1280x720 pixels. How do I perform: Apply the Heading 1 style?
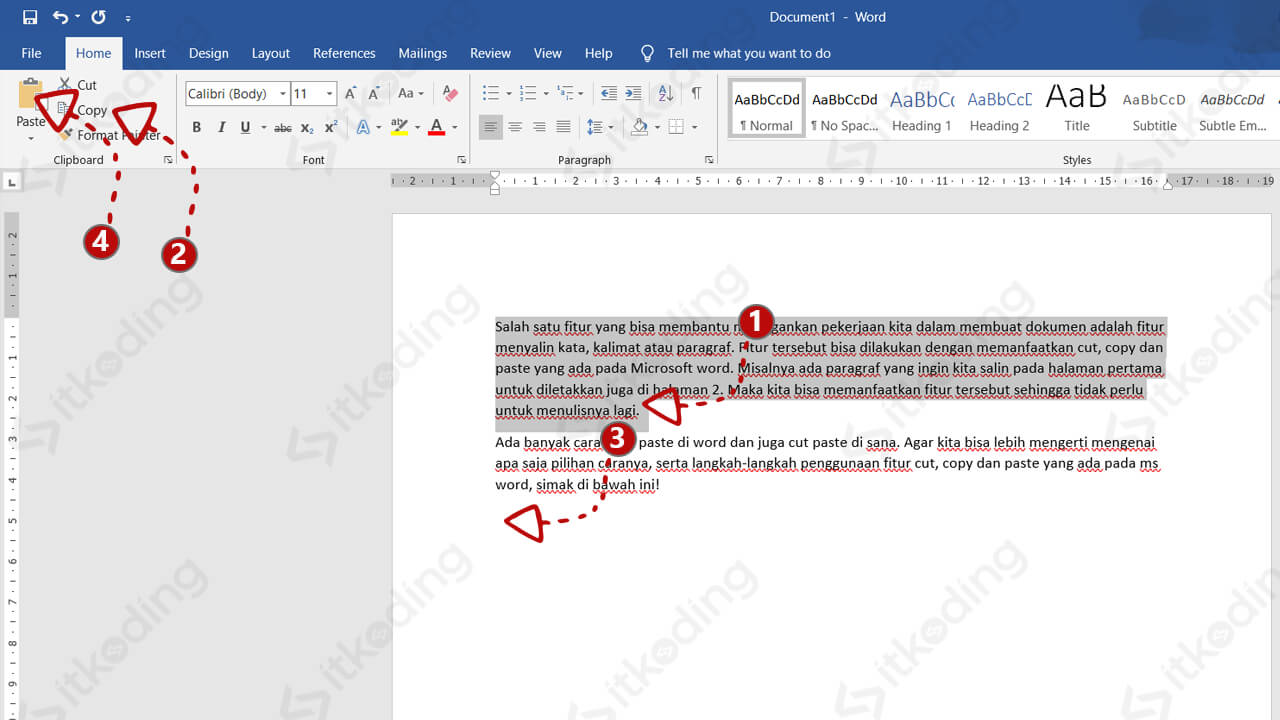click(921, 107)
